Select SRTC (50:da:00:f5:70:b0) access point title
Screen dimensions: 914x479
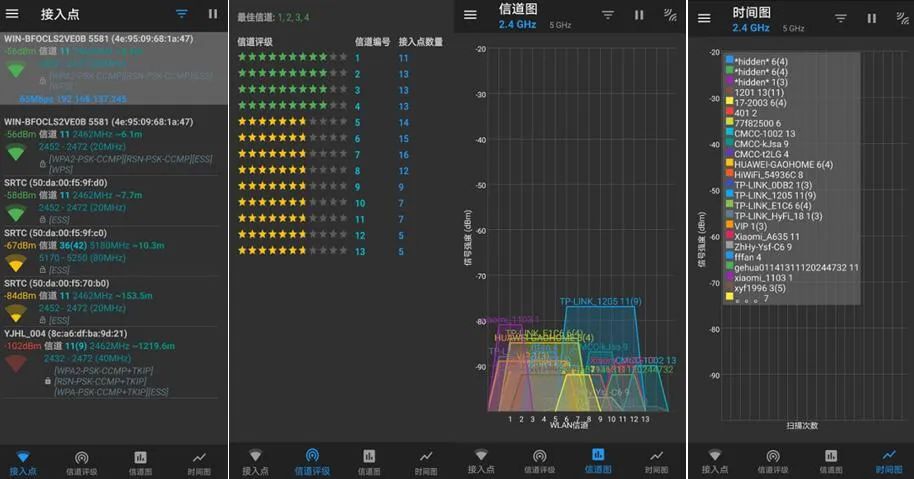tap(57, 283)
